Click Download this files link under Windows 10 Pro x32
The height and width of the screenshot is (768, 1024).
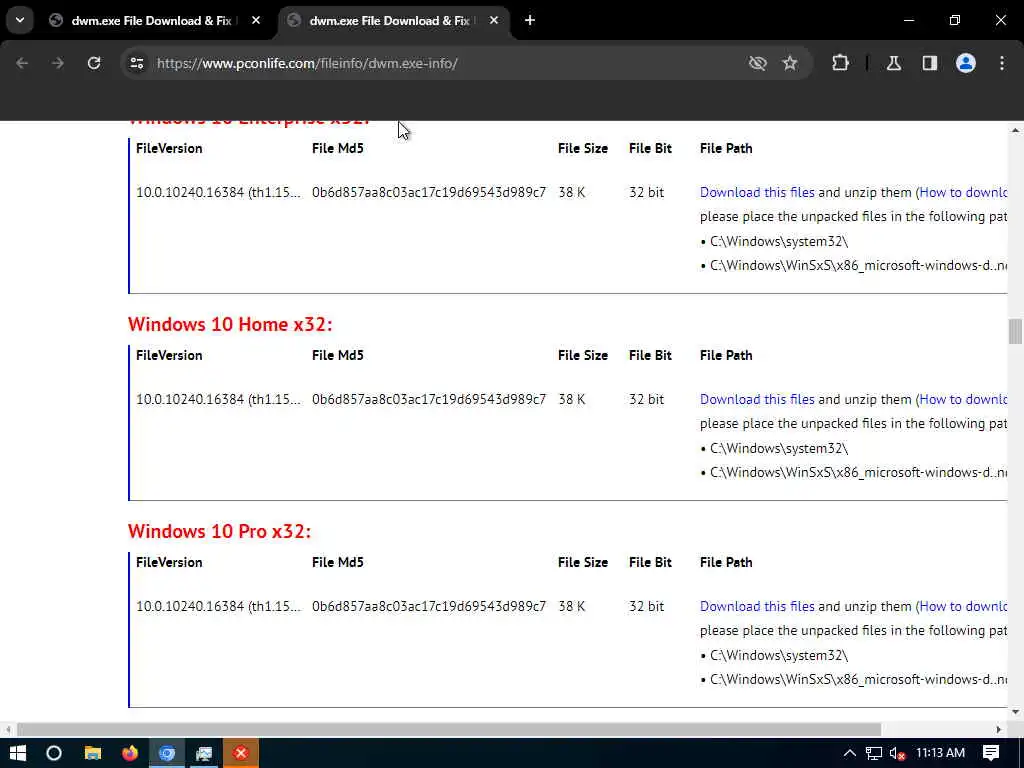[757, 607]
